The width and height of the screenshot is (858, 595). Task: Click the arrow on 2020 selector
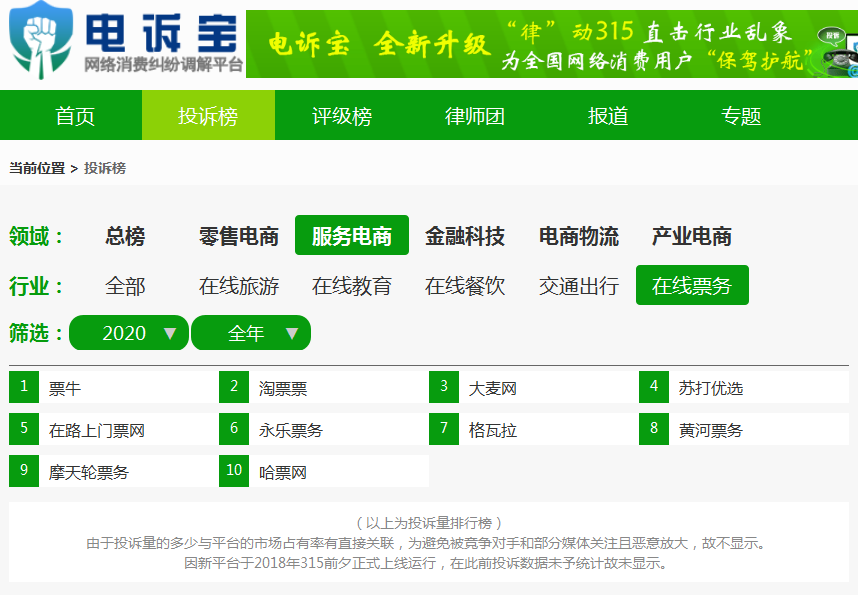coord(170,333)
